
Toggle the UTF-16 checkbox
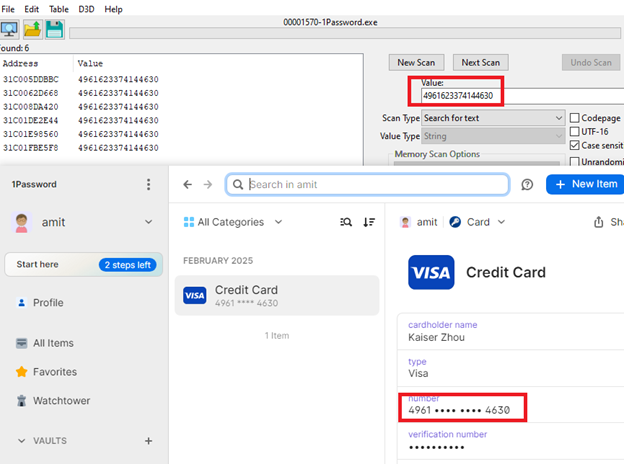574,131
